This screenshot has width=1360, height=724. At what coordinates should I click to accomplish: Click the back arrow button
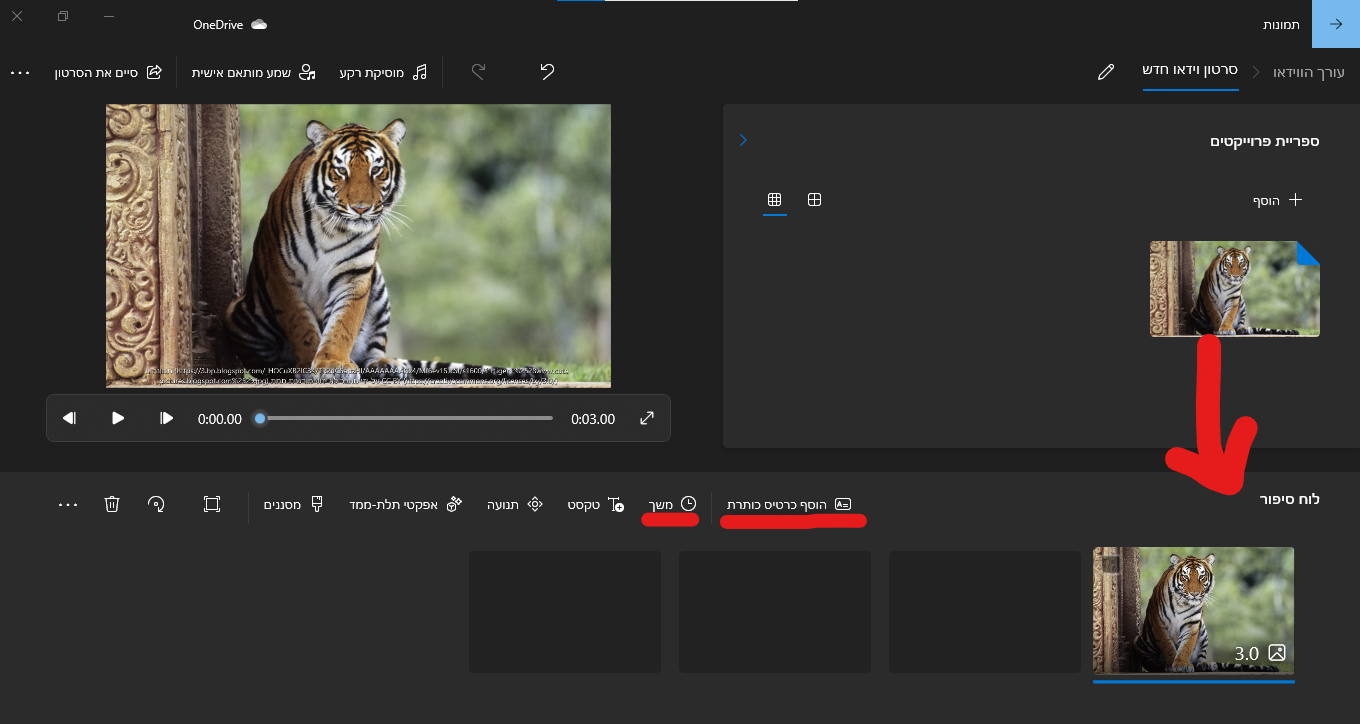1335,24
